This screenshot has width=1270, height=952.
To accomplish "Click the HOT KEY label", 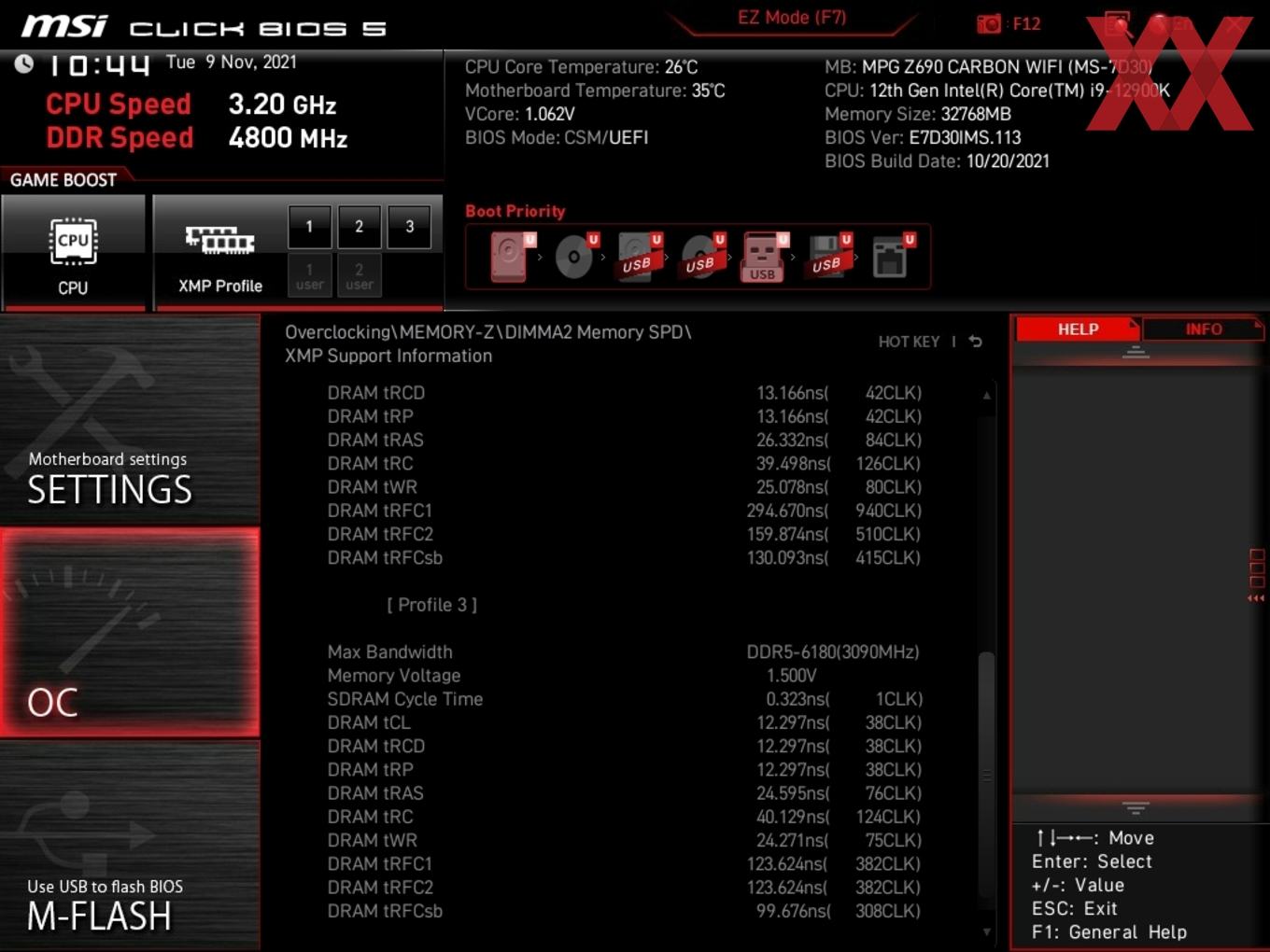I will tap(909, 342).
